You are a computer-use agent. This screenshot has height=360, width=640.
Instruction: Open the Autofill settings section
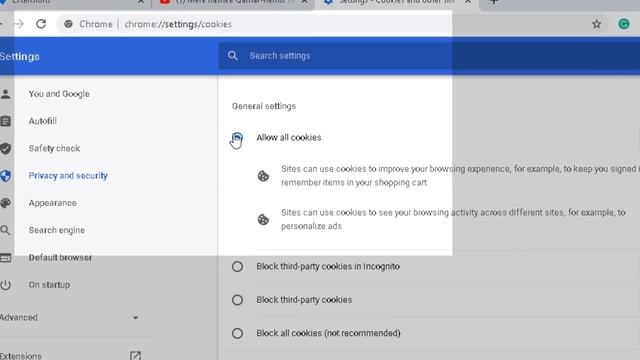pos(42,121)
